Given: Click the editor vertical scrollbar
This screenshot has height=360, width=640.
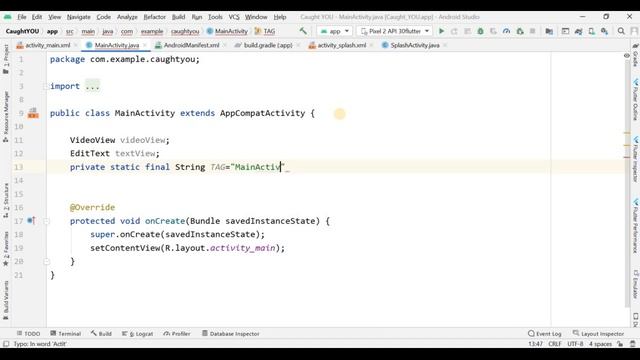Looking at the screenshot, I should [627, 184].
